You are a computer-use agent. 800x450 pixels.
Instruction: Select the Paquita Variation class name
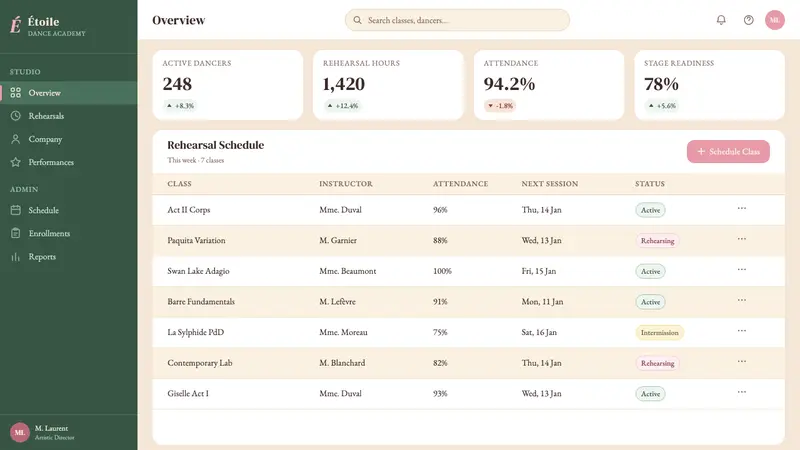(x=196, y=240)
